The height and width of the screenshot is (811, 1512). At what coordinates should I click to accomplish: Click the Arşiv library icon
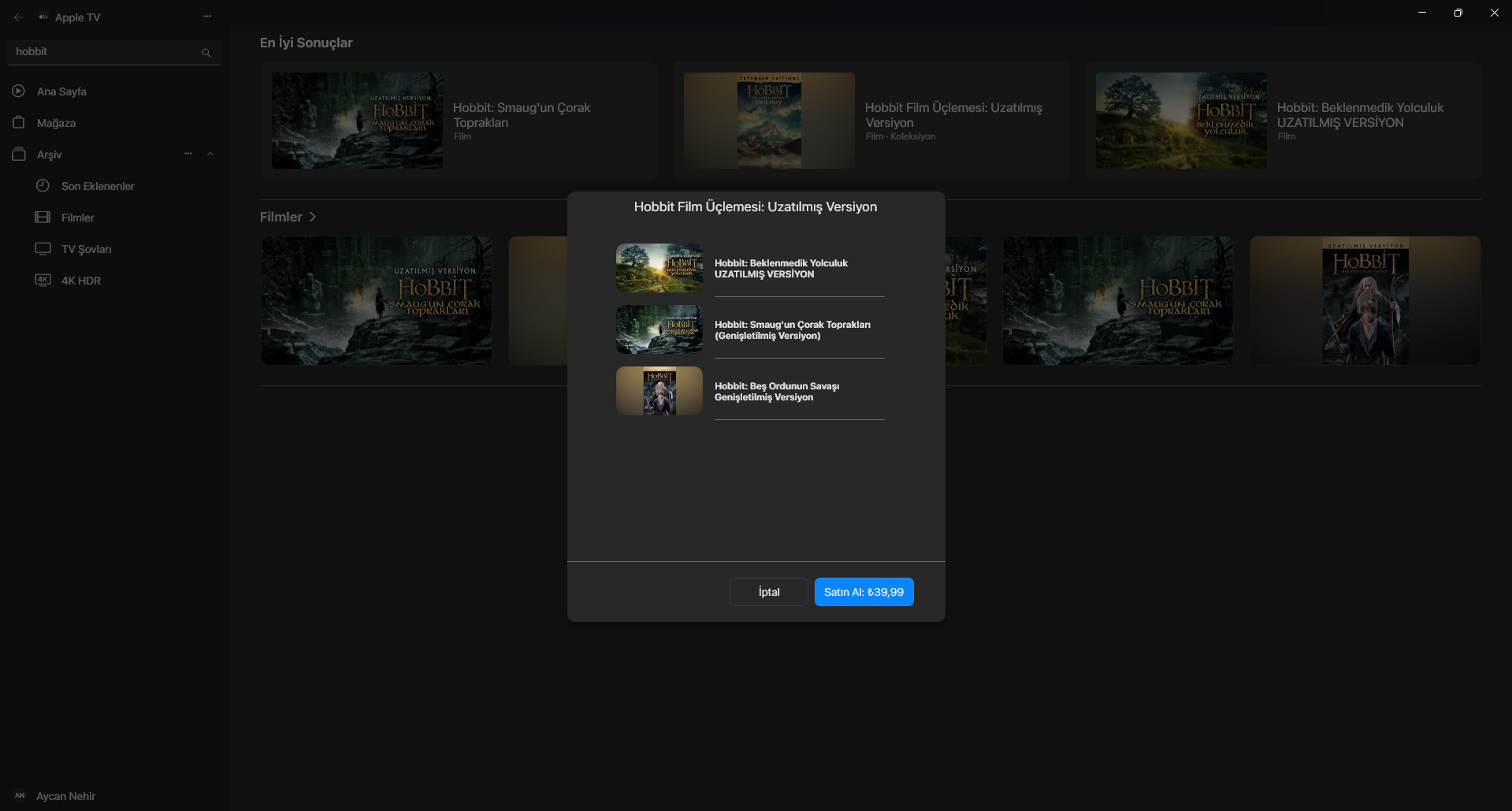click(19, 154)
